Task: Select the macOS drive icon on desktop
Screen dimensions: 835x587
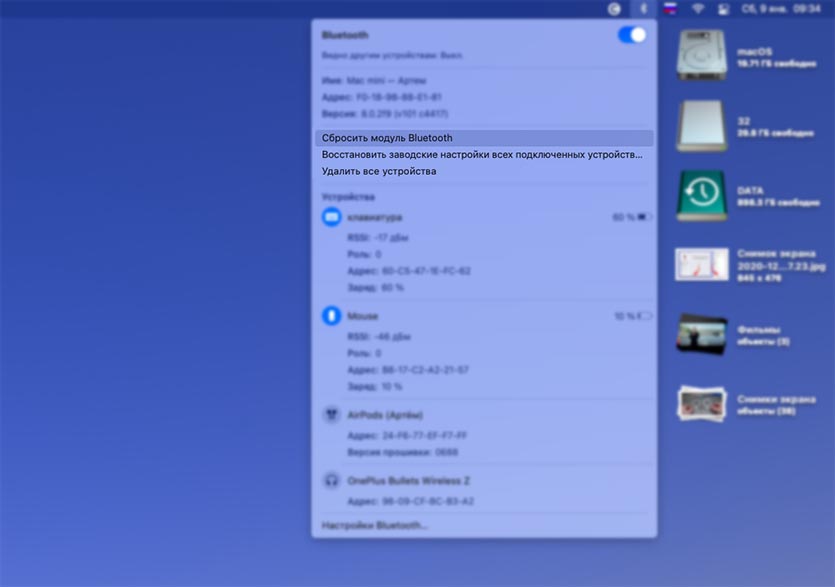Action: tap(701, 55)
